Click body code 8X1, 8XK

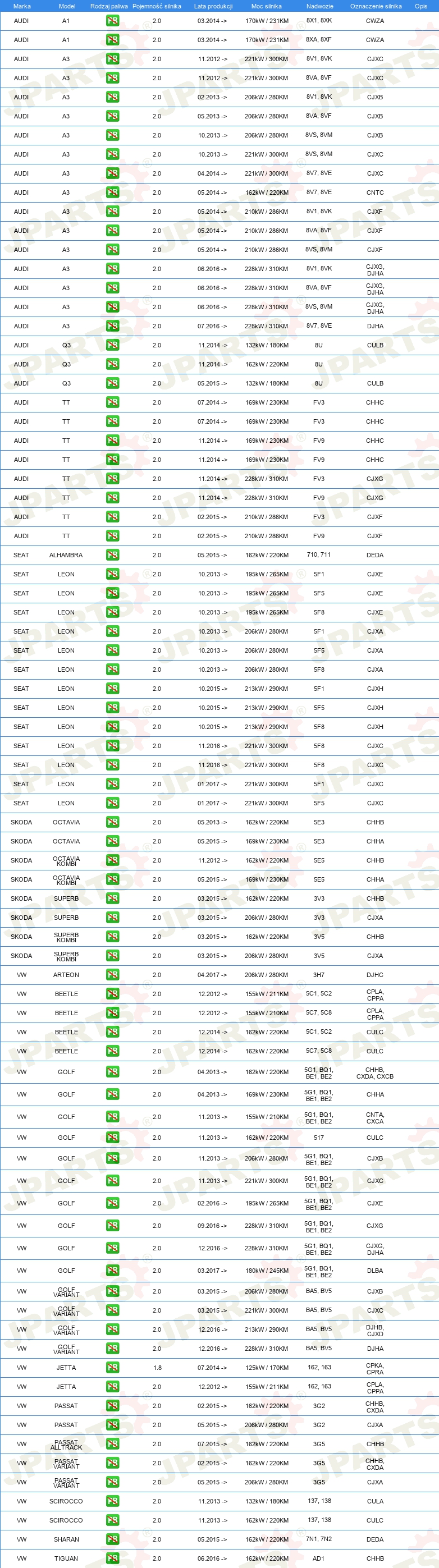click(319, 20)
